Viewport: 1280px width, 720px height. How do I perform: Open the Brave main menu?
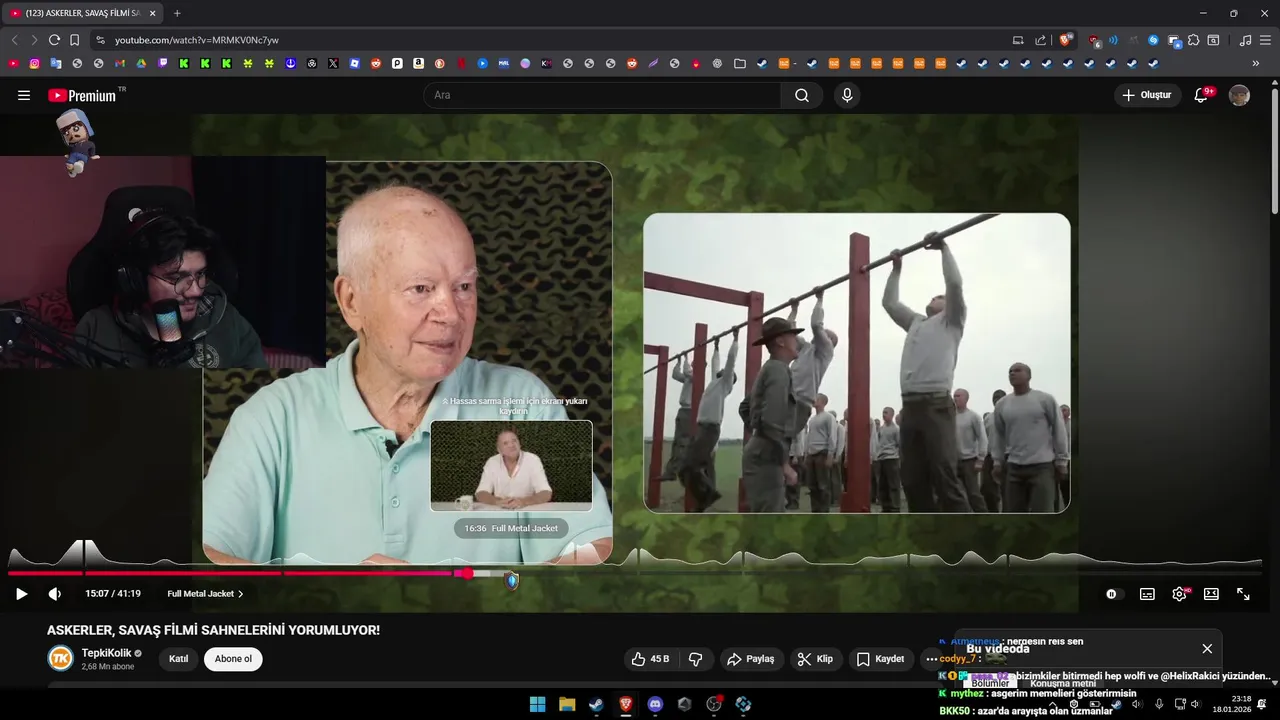(x=1266, y=40)
